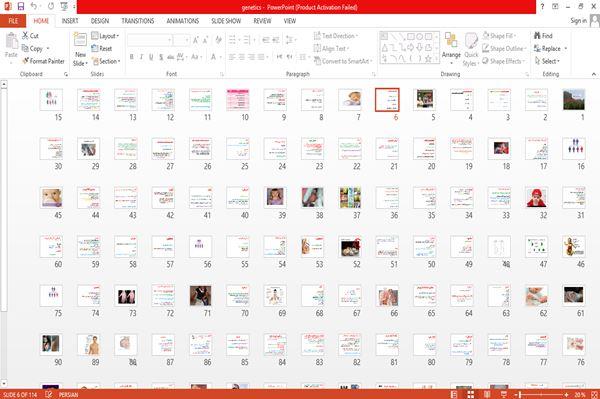Viewport: 600px width, 399px height.
Task: Switch to the SLIDE SHOW tab
Action: (226, 21)
